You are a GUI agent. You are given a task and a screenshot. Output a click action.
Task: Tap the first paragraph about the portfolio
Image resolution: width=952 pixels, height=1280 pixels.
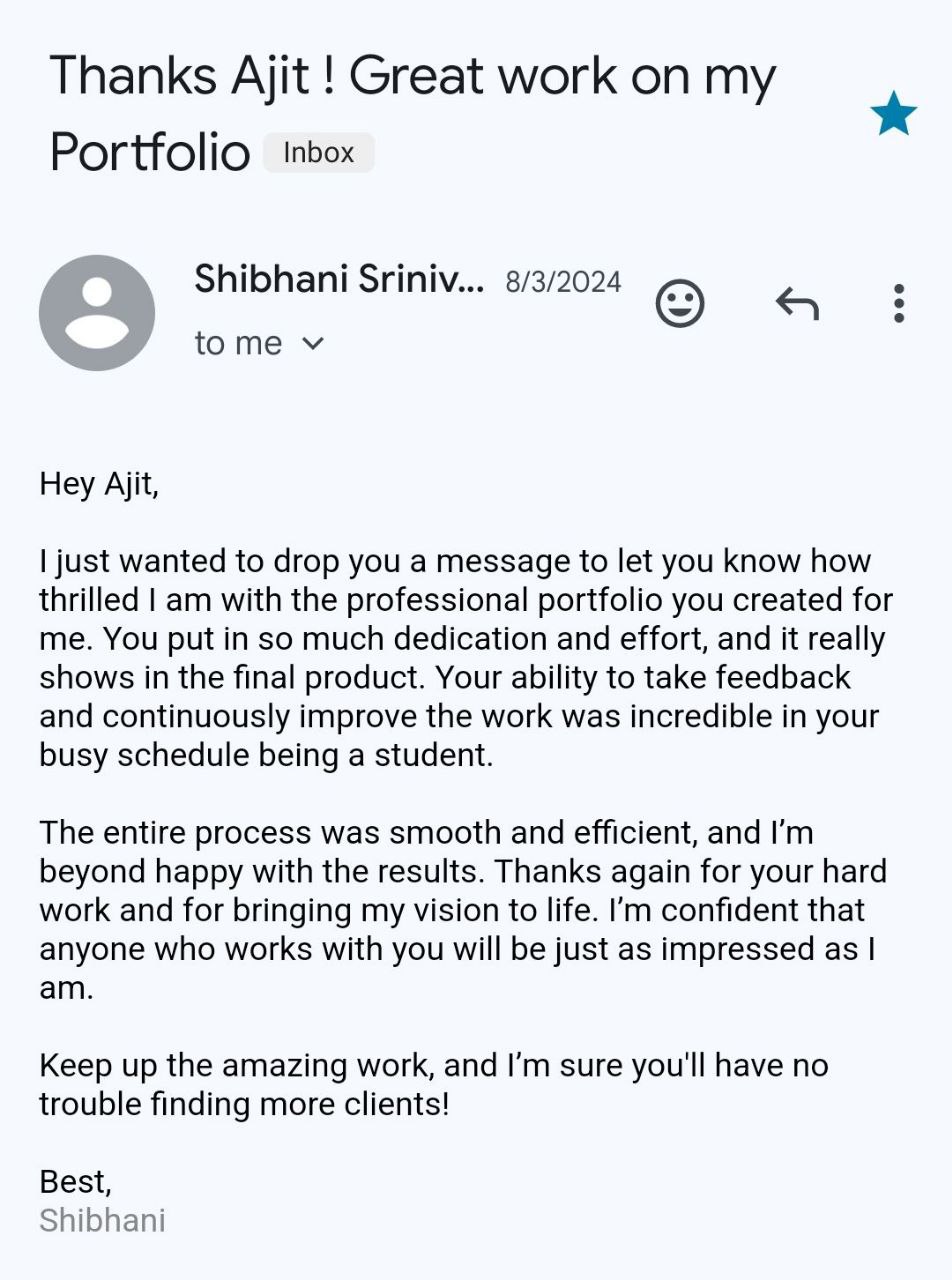tap(465, 658)
